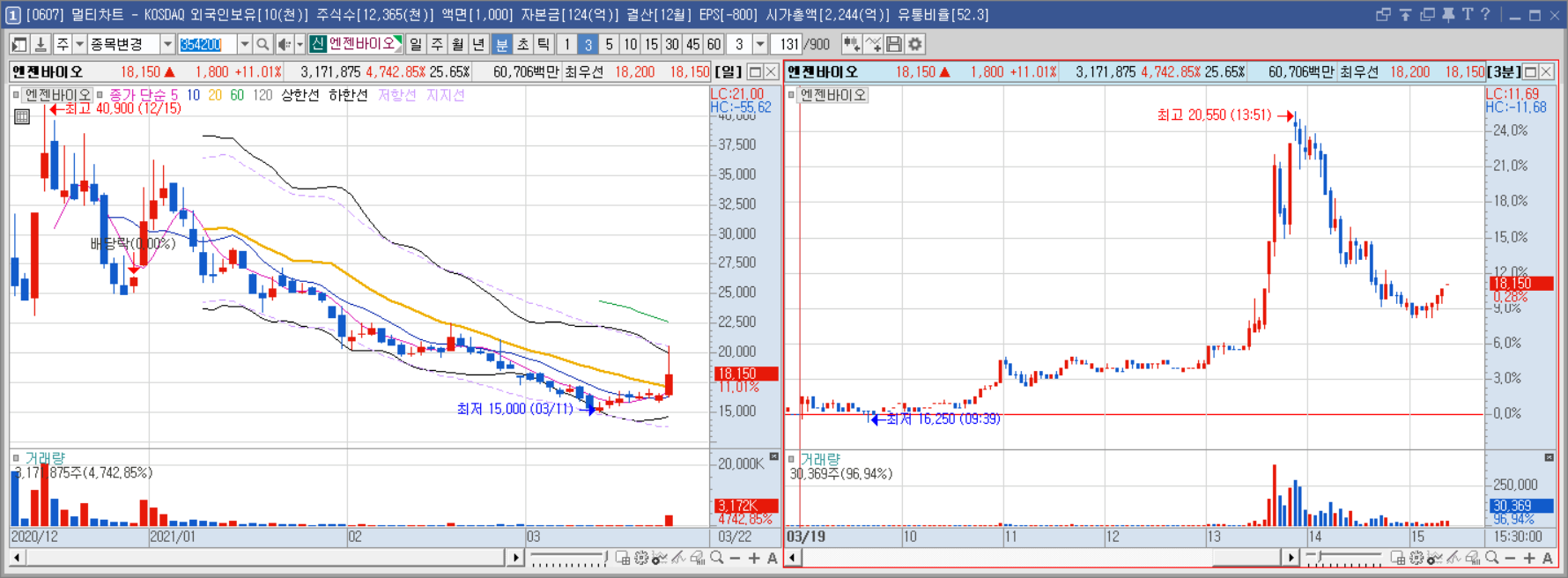The image size is (1568, 578).
Task: Select the 초 (second) period button
Action: (523, 44)
